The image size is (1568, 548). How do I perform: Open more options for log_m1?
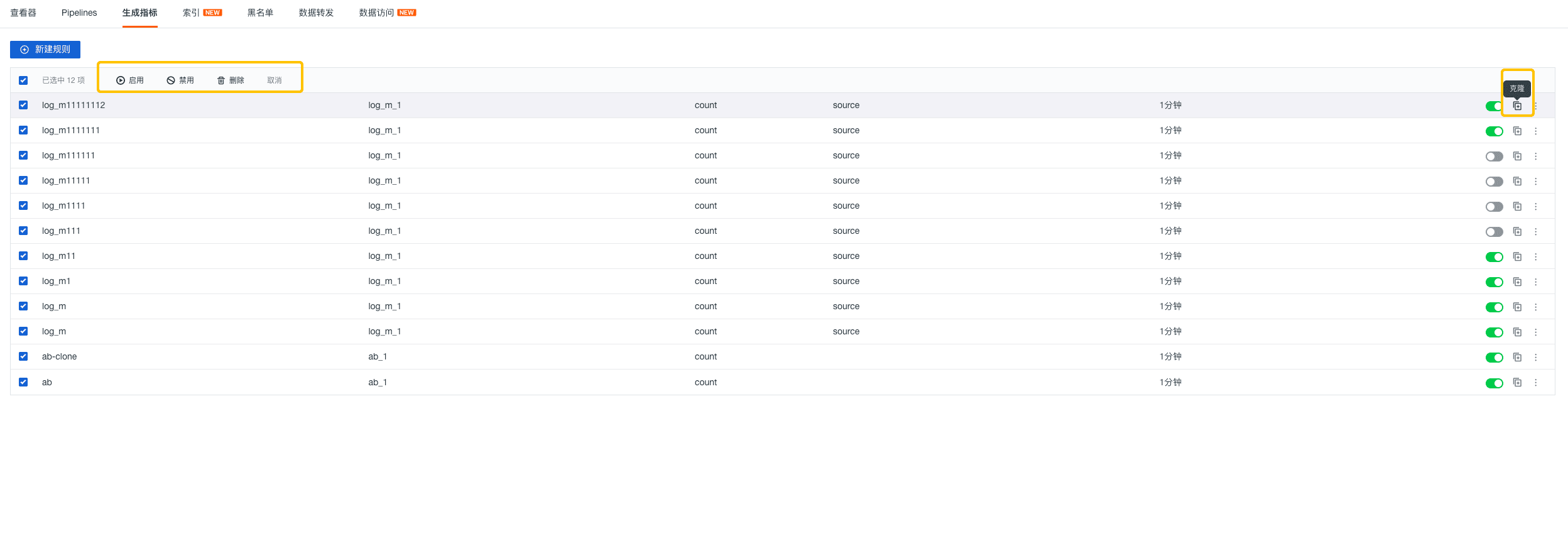pos(1536,282)
